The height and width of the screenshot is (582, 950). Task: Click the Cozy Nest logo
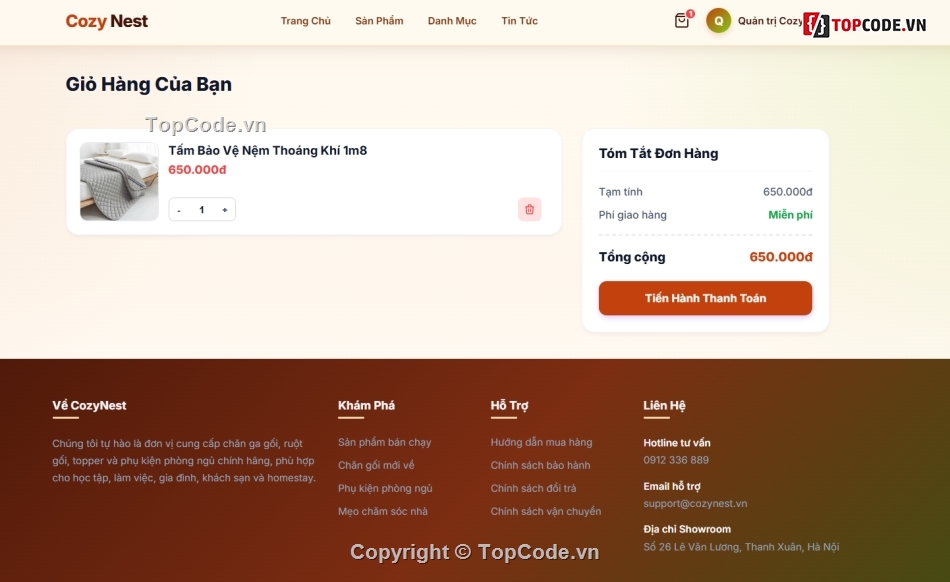(x=107, y=21)
